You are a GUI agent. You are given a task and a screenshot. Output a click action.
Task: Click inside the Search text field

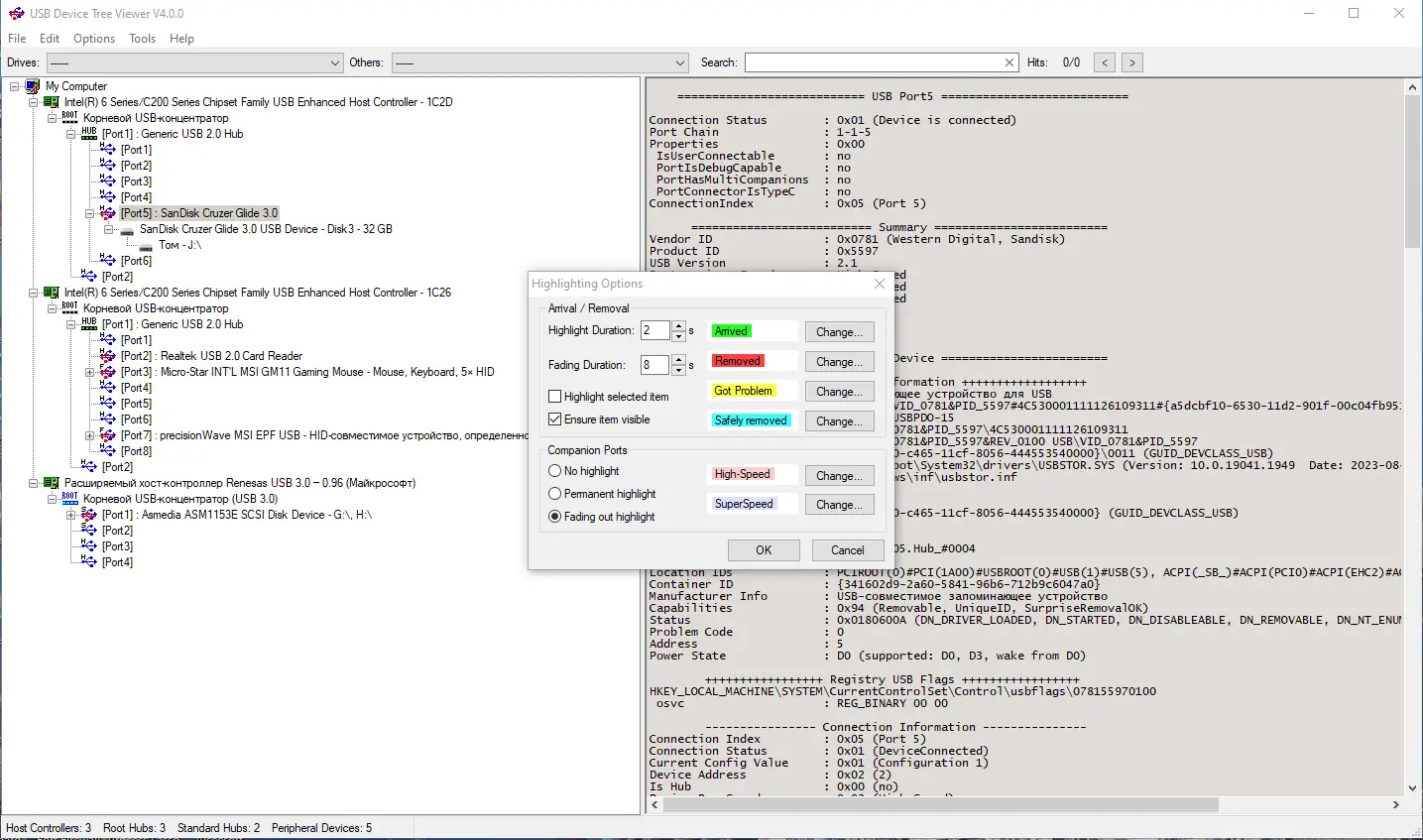pos(873,62)
